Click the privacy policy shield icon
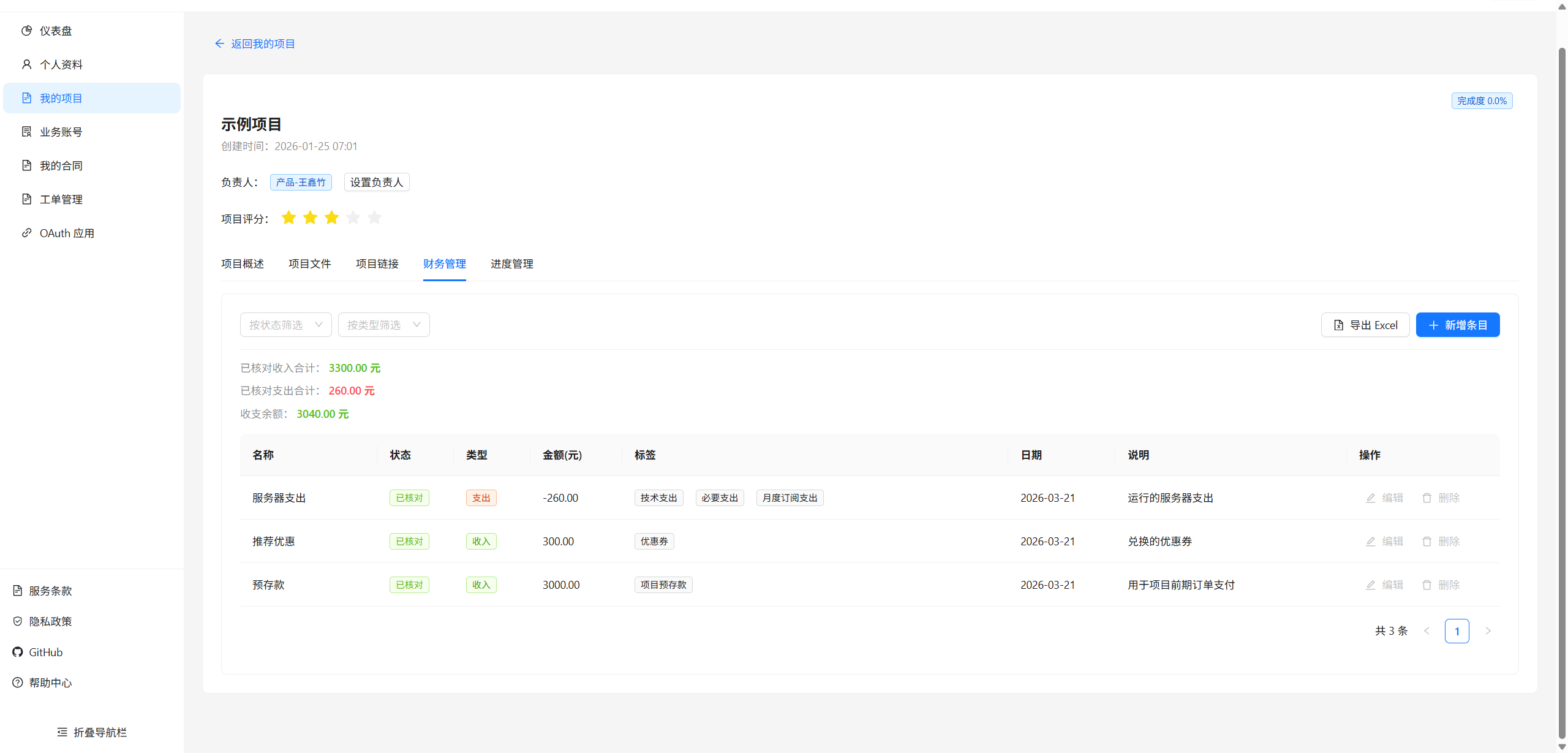The image size is (1568, 753). (18, 621)
